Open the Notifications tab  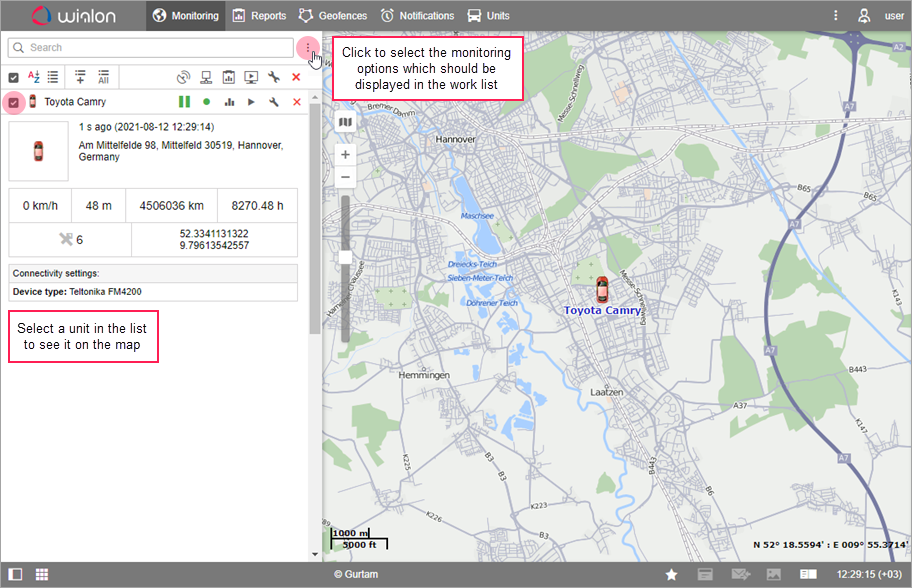[417, 16]
